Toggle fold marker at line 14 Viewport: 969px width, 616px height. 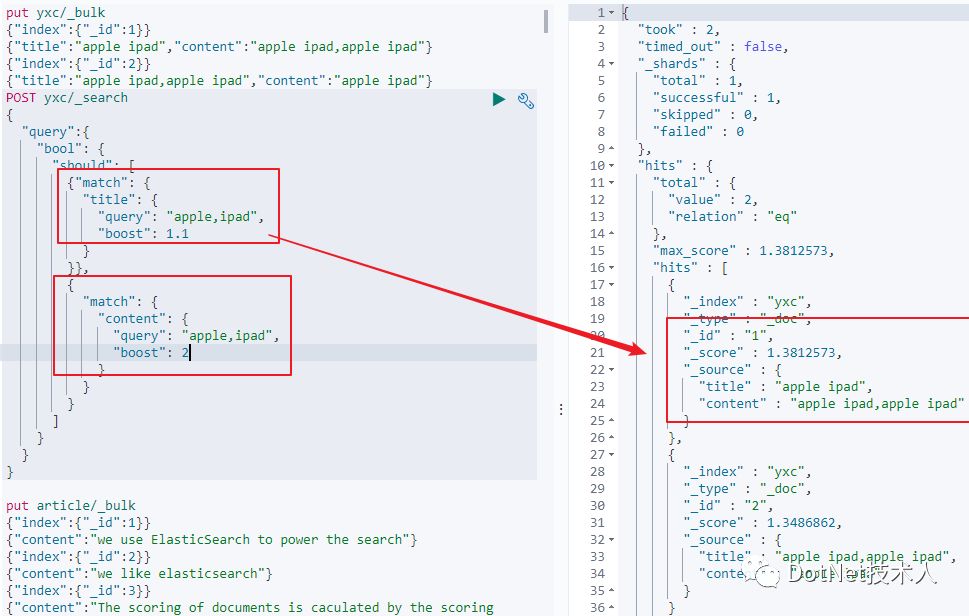click(x=612, y=234)
